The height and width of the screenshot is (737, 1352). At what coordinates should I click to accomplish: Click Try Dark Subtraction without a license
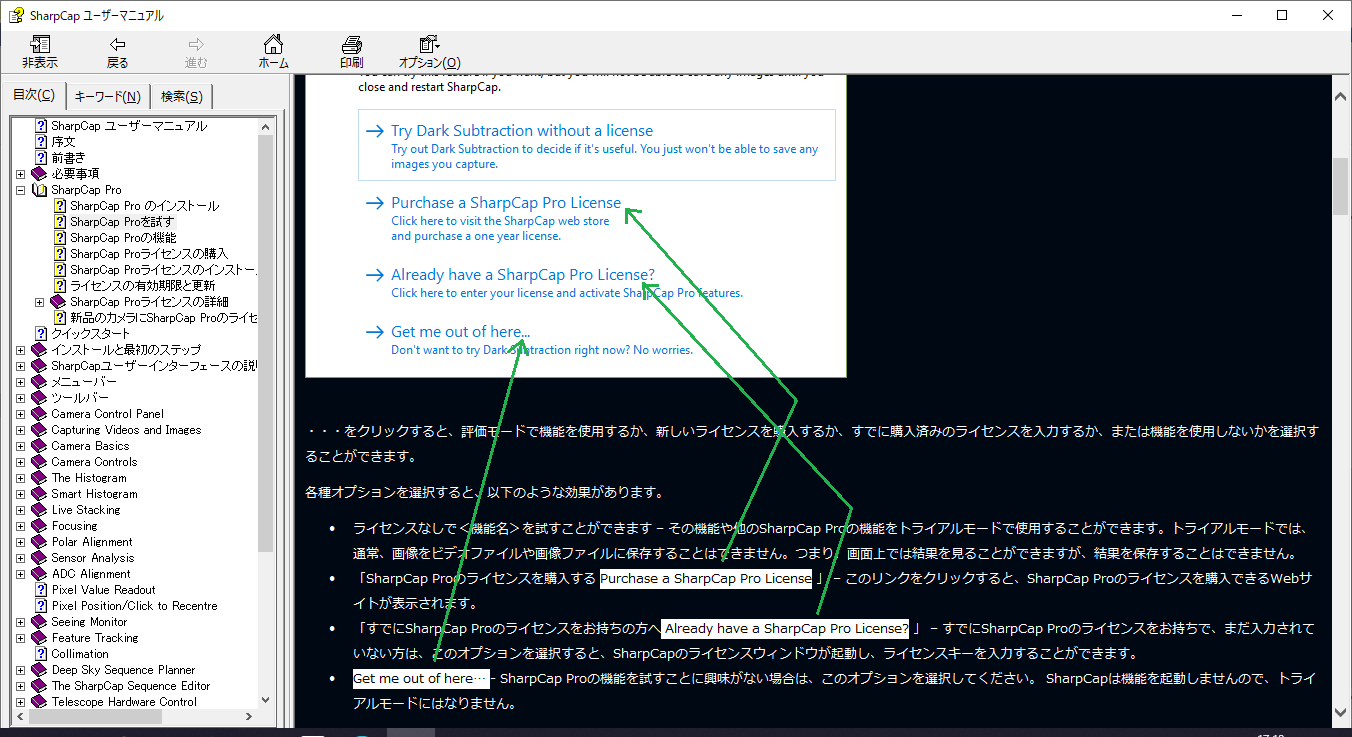tap(522, 131)
